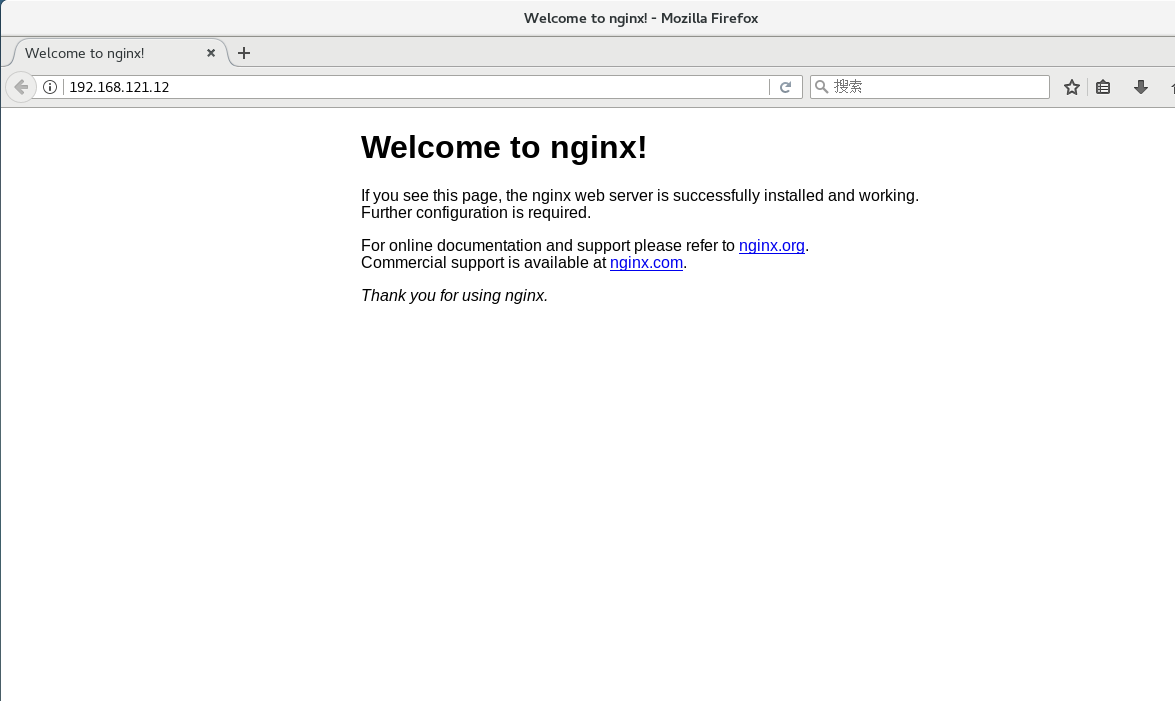This screenshot has height=701, width=1175.
Task: Click the Welcome to nginx! heading
Action: (504, 147)
